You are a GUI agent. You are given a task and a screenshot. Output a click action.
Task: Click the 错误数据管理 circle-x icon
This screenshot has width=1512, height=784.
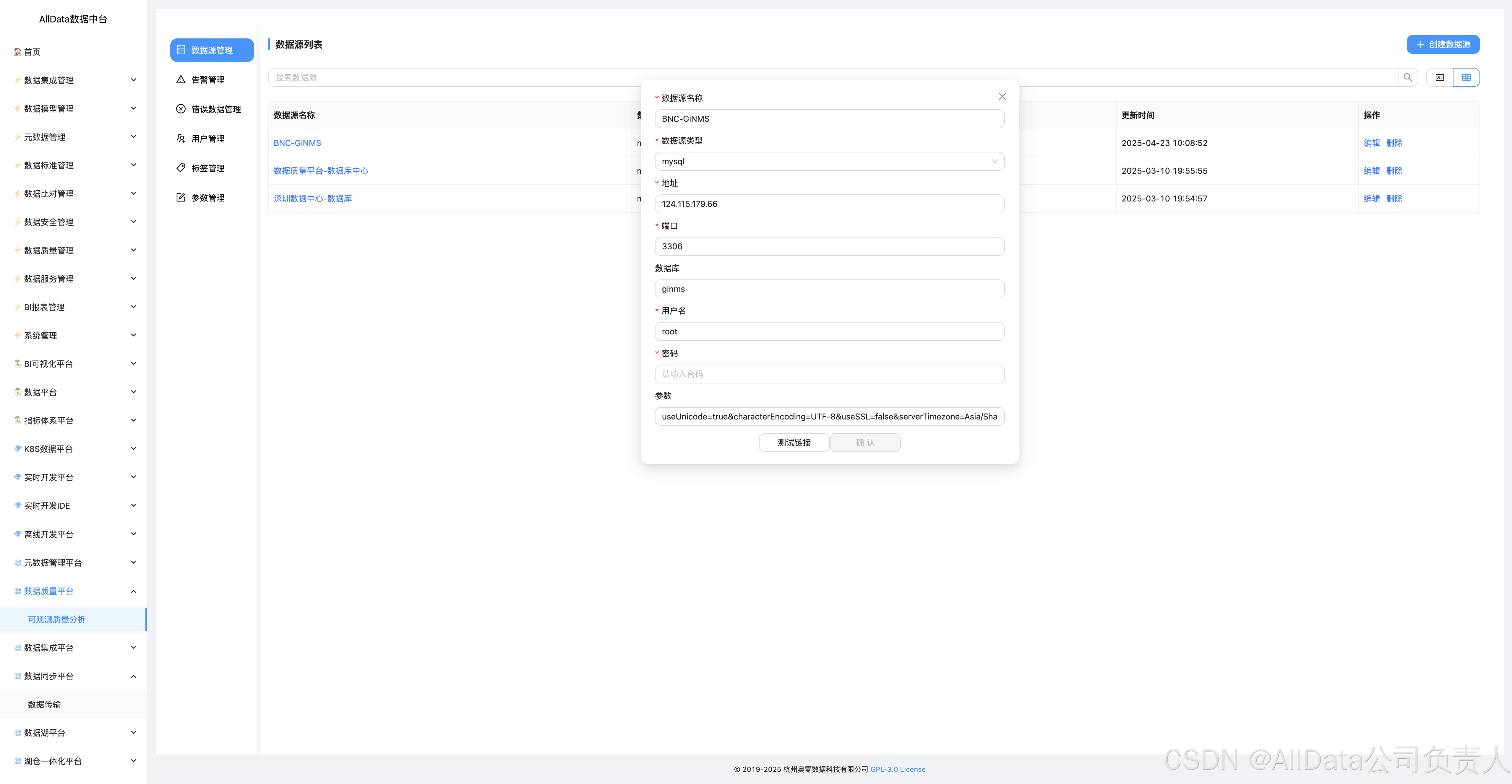click(181, 109)
